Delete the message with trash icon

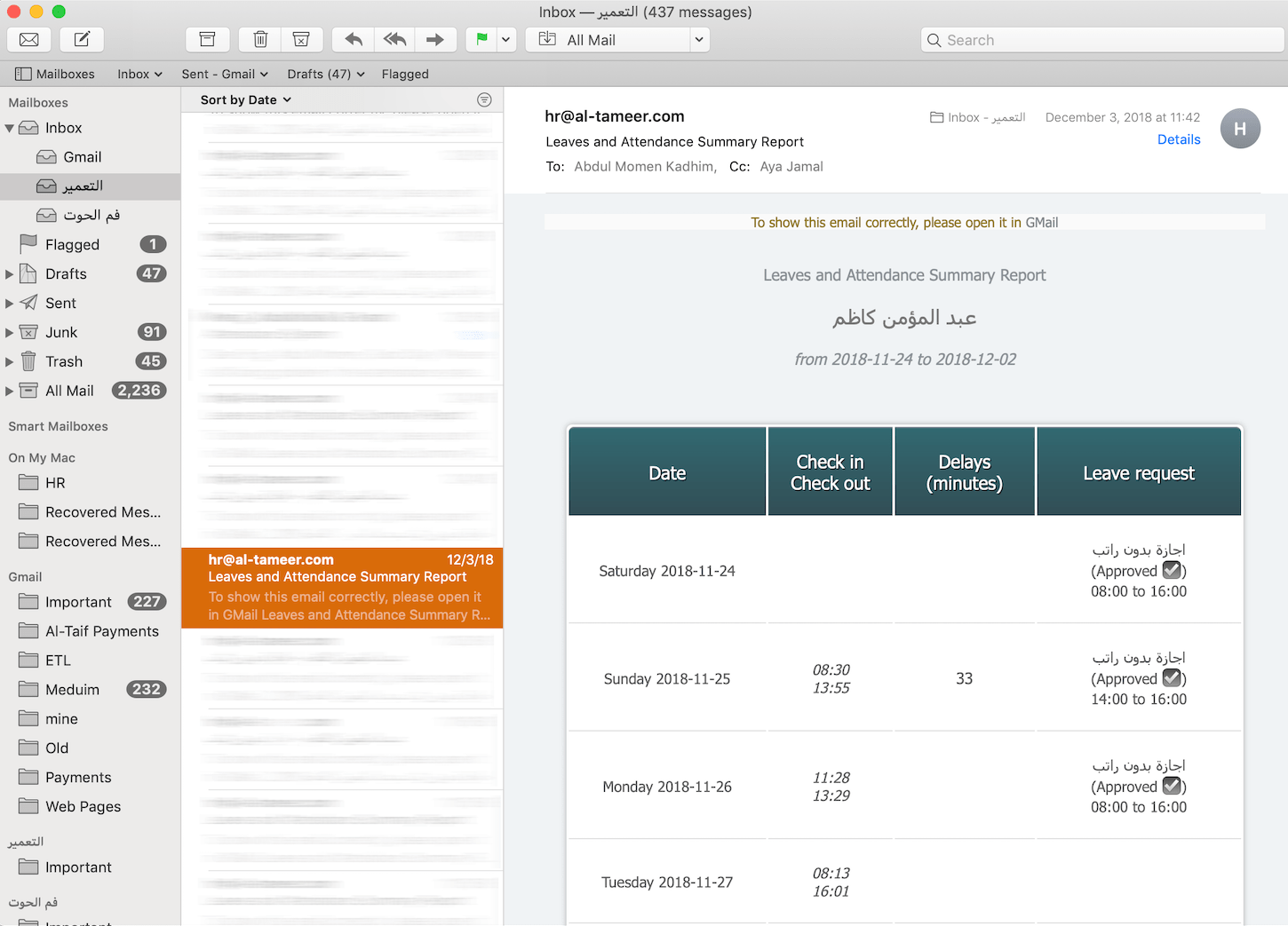coord(260,40)
